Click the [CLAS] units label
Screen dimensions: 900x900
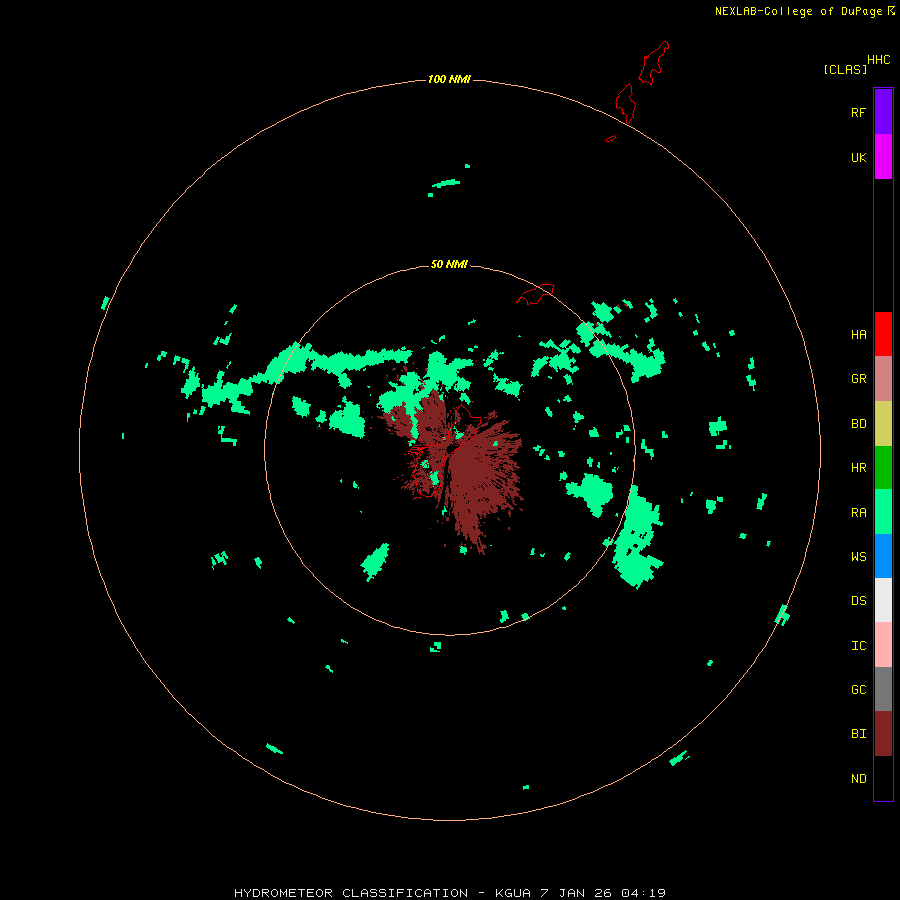click(x=845, y=69)
